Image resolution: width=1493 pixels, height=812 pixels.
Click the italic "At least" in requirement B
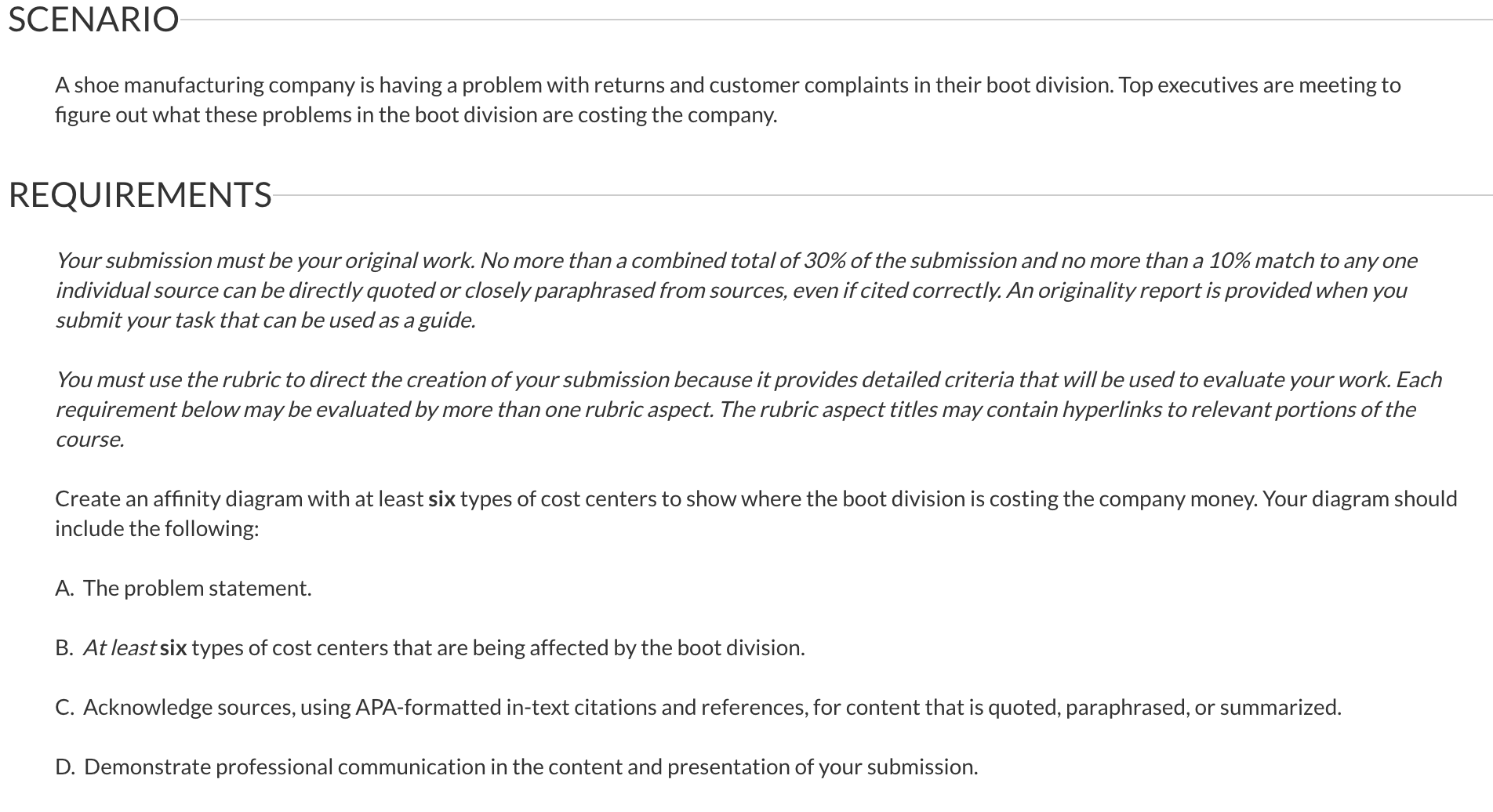tap(119, 647)
